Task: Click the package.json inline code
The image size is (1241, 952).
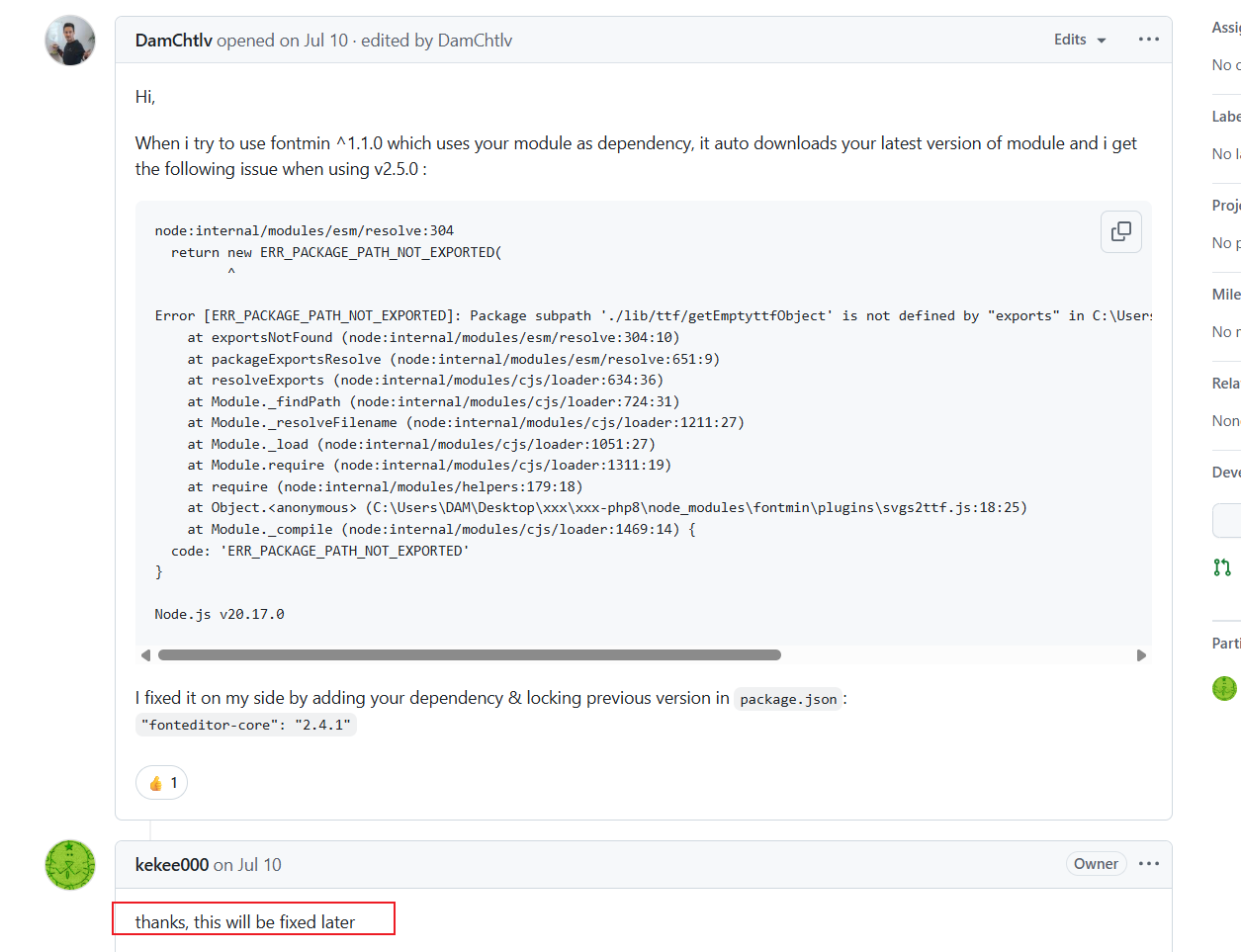Action: click(788, 699)
